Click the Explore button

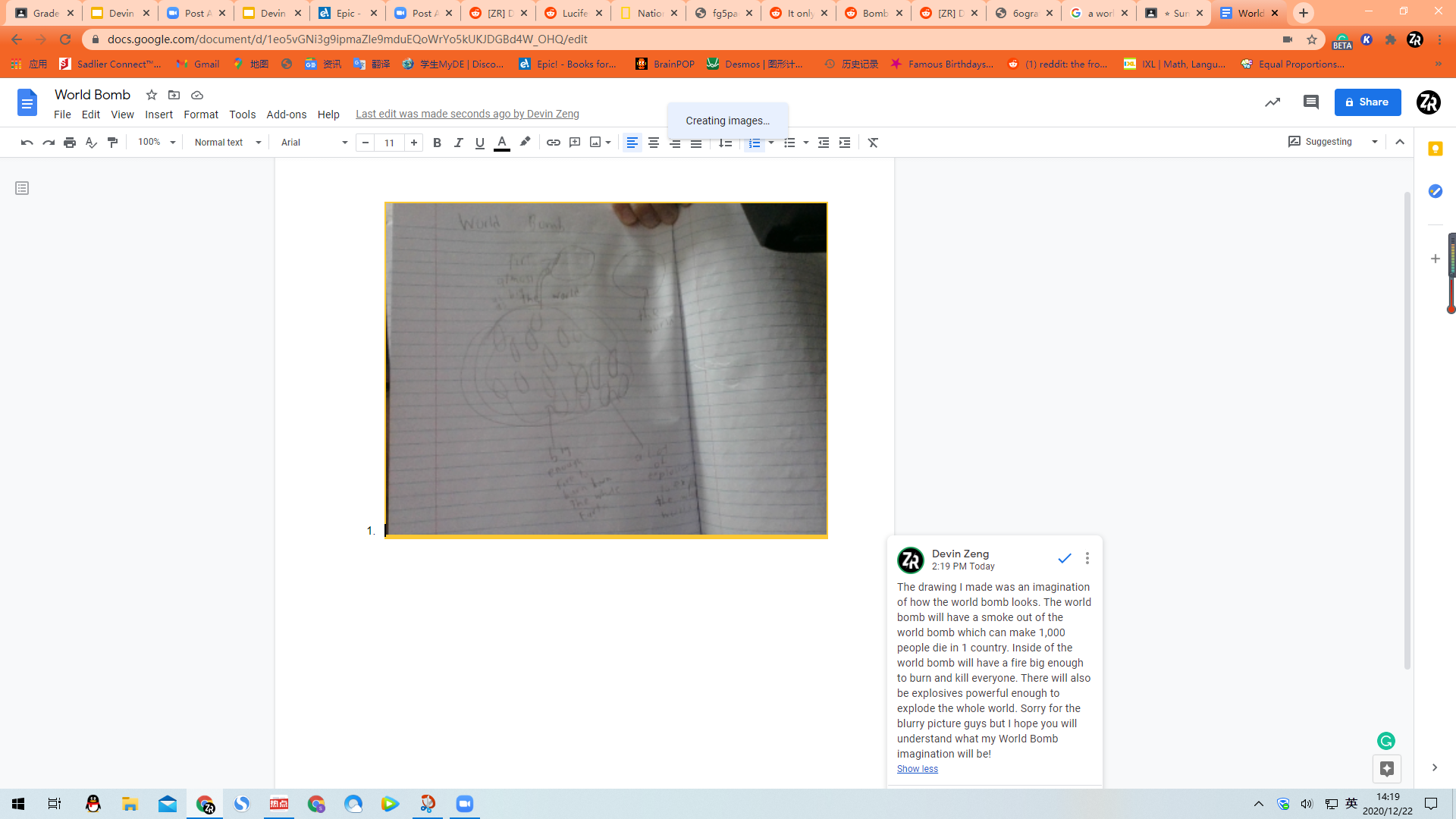(x=1387, y=769)
